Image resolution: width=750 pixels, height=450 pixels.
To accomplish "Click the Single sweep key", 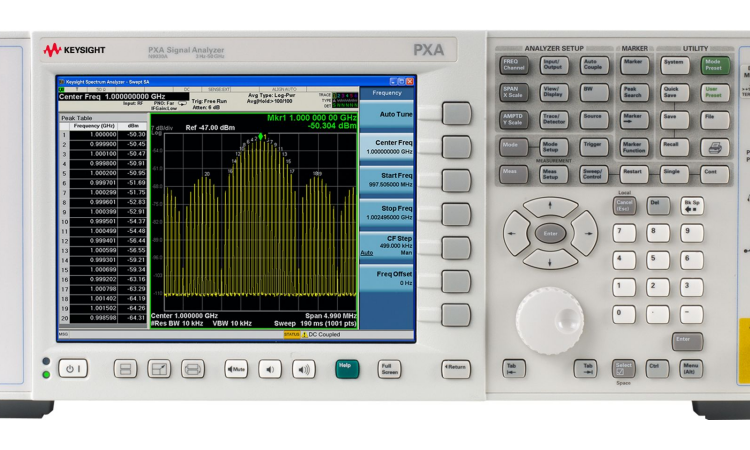I will point(674,175).
